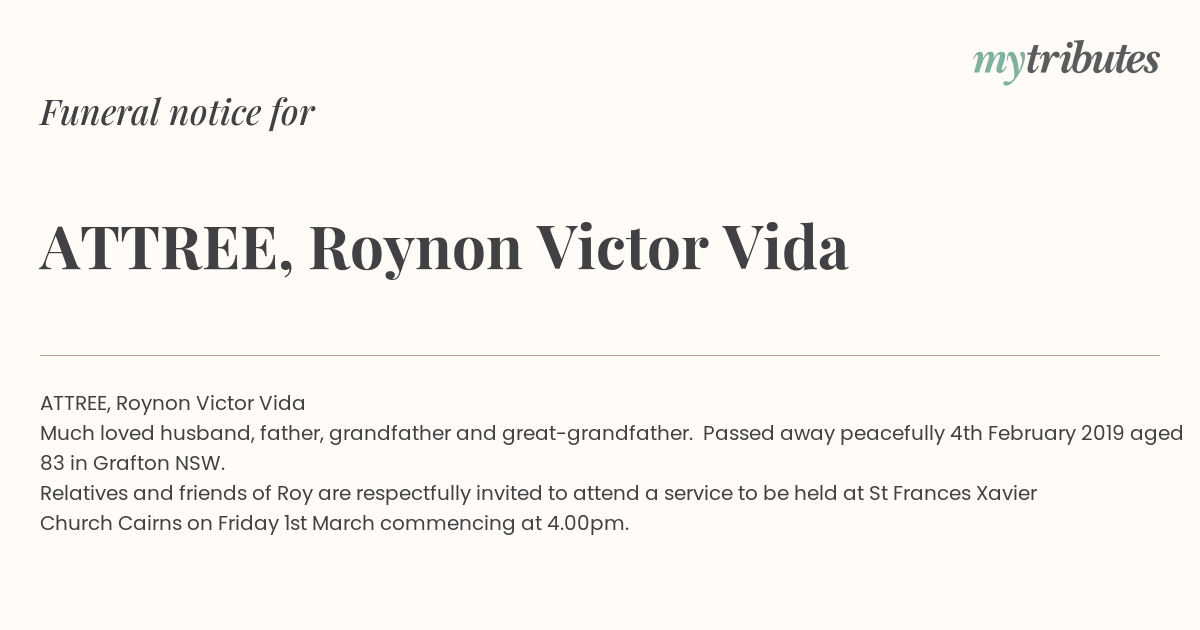Screen dimensions: 1200x630
Task: Click the word 'Victor' in large title
Action: pyautogui.click(x=621, y=248)
